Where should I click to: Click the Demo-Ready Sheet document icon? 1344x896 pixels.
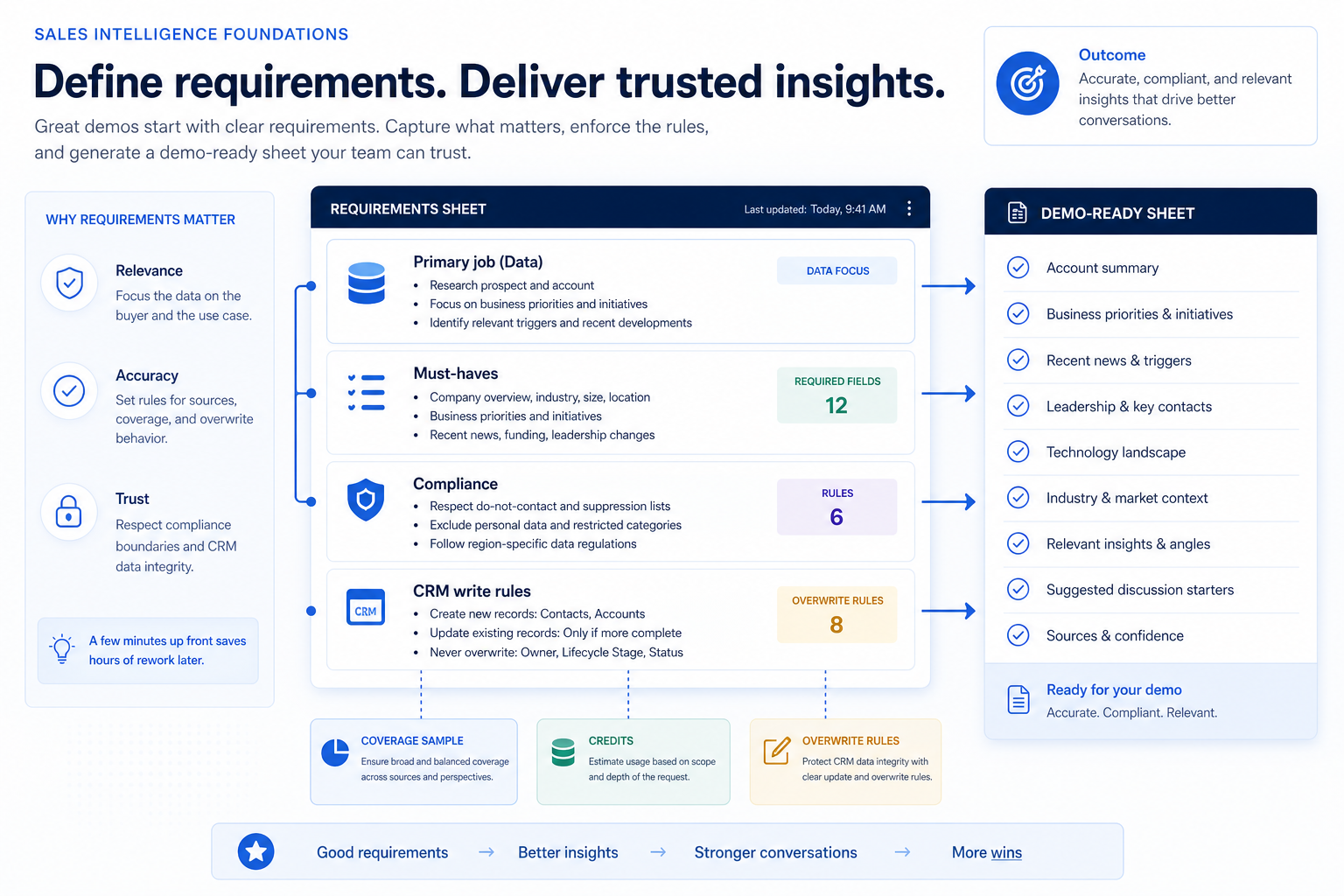(x=1018, y=213)
